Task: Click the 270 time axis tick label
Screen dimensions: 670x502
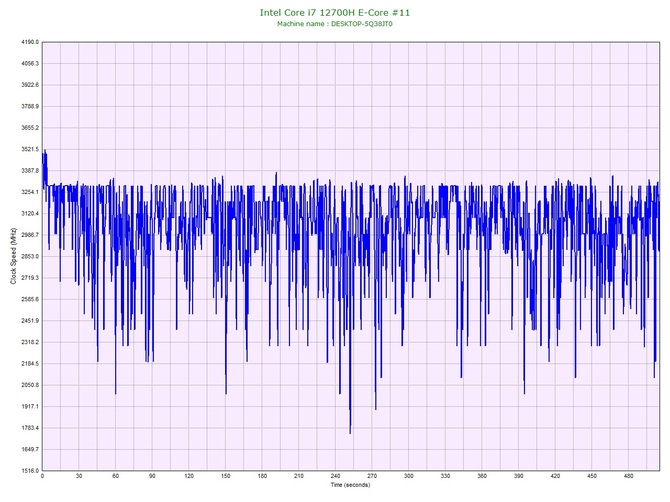Action: 372,476
